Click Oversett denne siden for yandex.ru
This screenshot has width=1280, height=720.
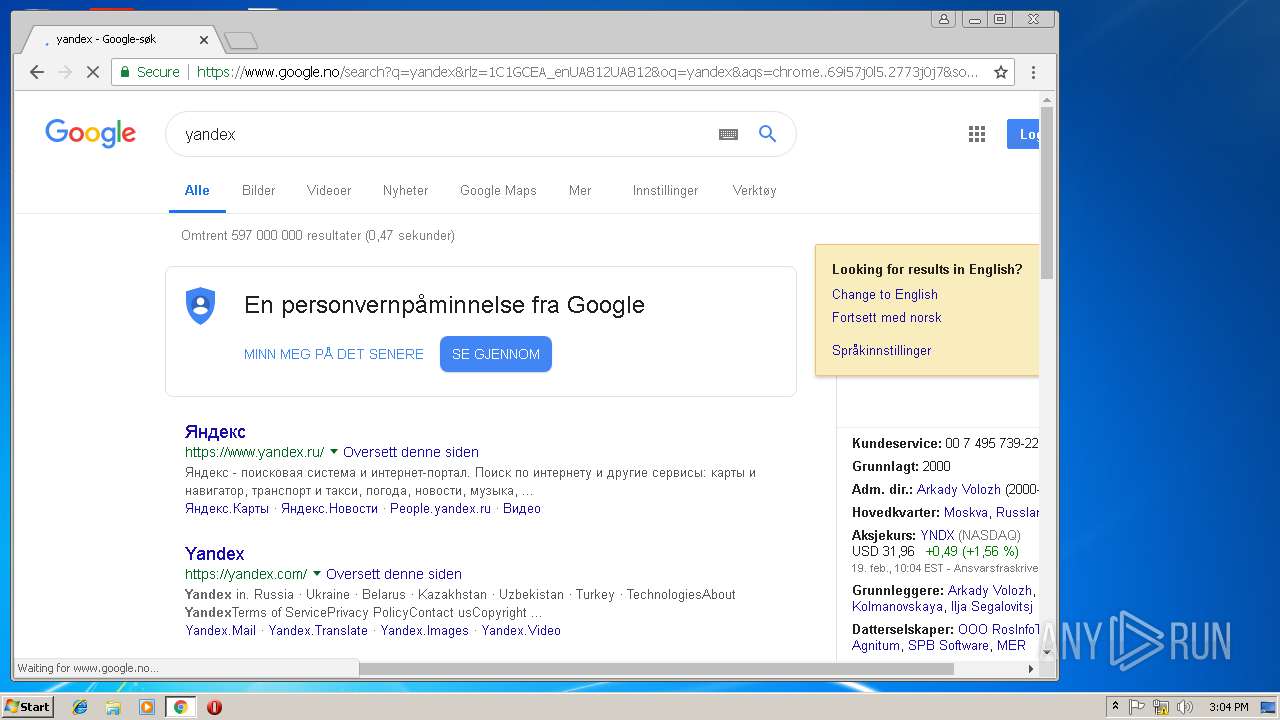(411, 452)
